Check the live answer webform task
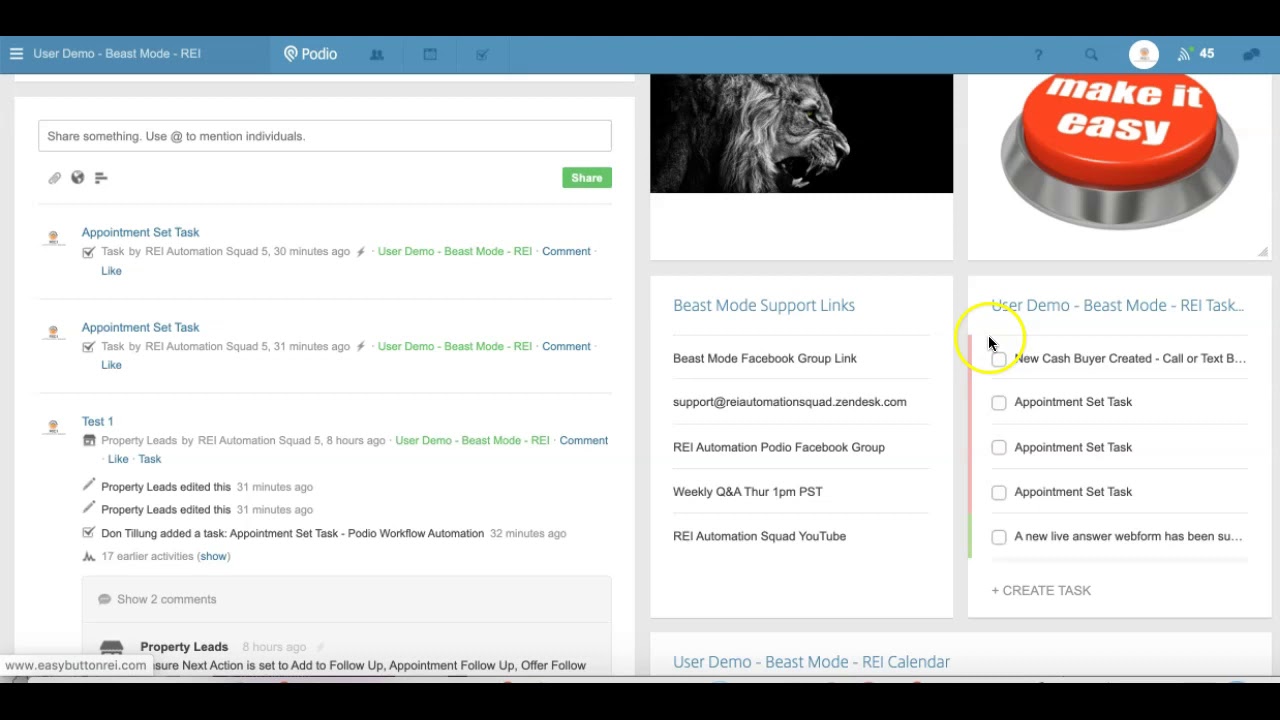Image resolution: width=1280 pixels, height=720 pixels. point(999,537)
